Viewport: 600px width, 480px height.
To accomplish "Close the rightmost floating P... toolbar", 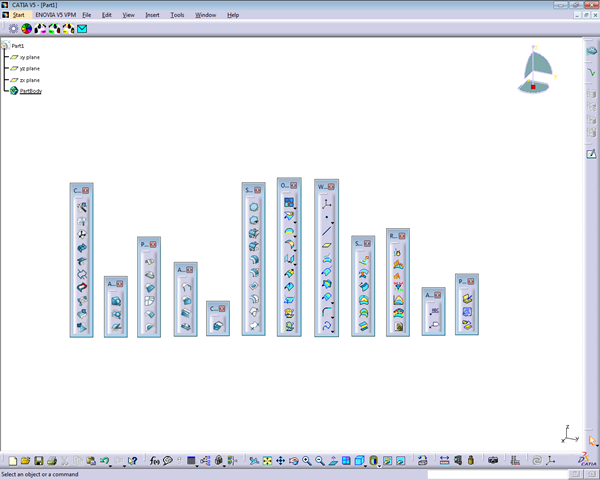I will click(x=472, y=281).
